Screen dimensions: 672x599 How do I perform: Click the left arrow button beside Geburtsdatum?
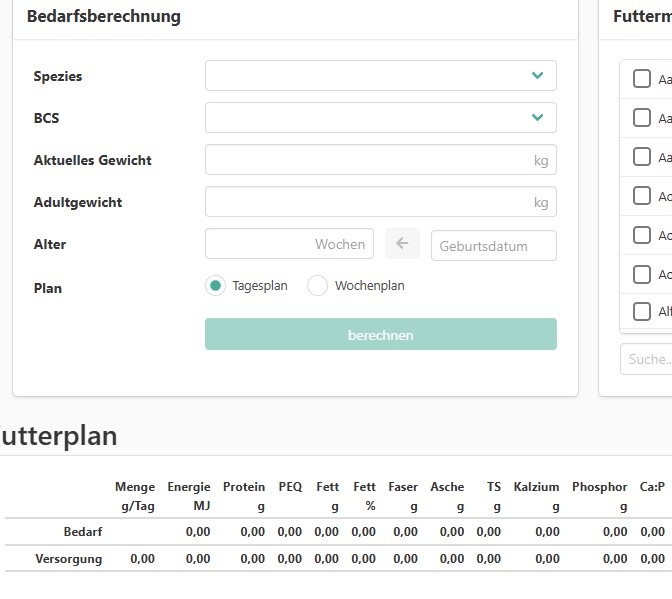pyautogui.click(x=403, y=244)
